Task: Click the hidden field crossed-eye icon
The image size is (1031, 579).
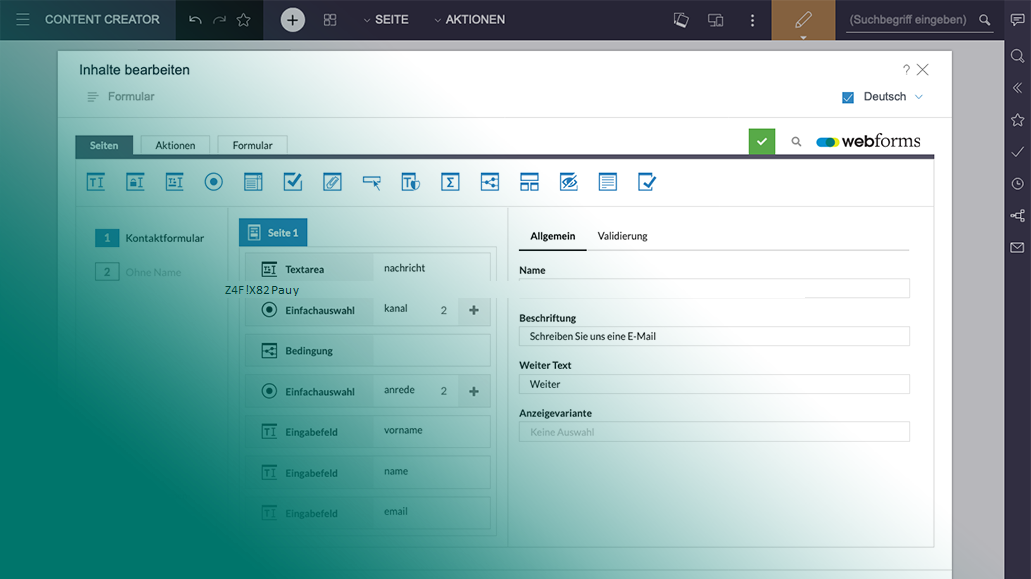Action: 568,181
